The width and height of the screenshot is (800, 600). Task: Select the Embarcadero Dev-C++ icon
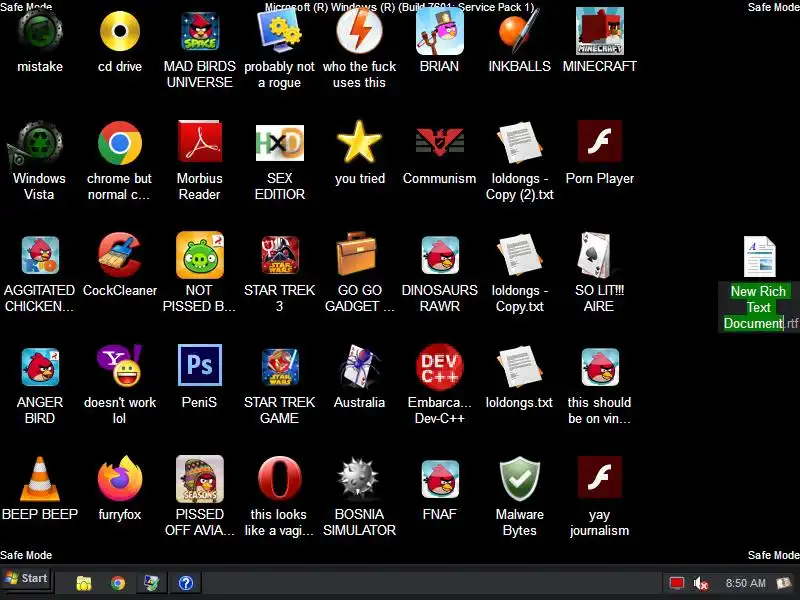[x=440, y=366]
